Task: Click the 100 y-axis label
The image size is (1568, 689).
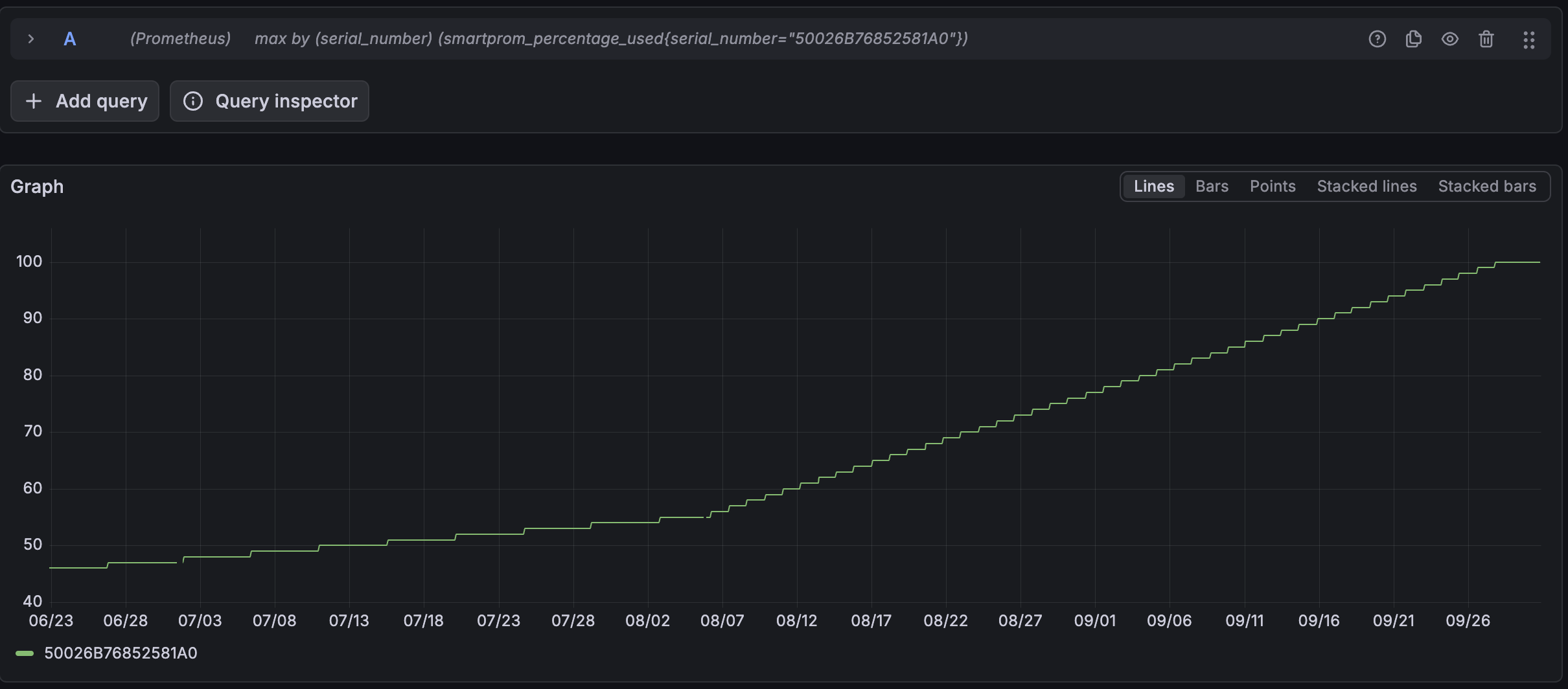Action: point(29,262)
